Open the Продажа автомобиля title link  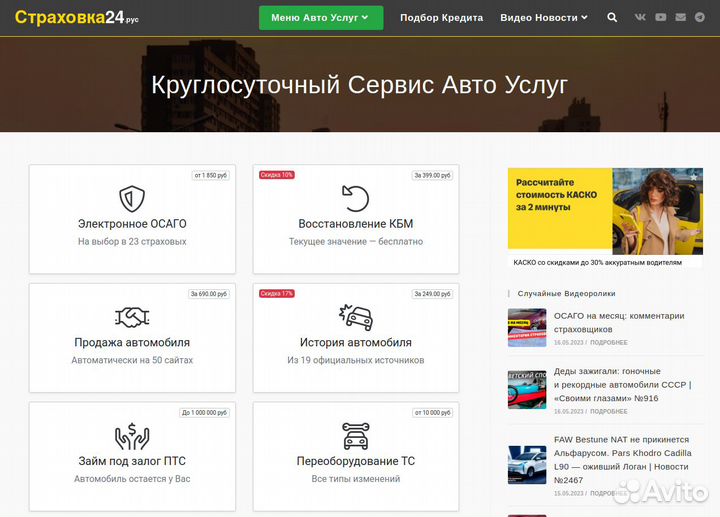[x=132, y=343]
